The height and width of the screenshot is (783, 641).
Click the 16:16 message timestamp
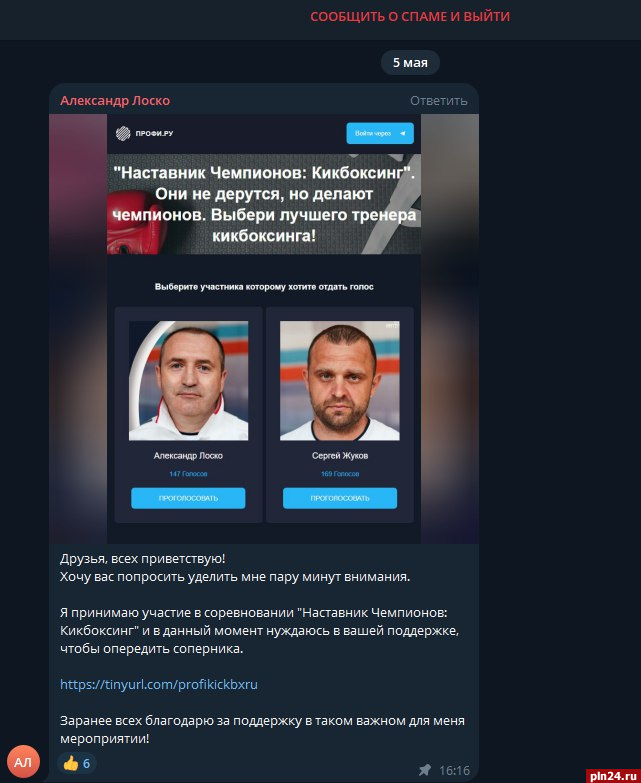pos(454,771)
